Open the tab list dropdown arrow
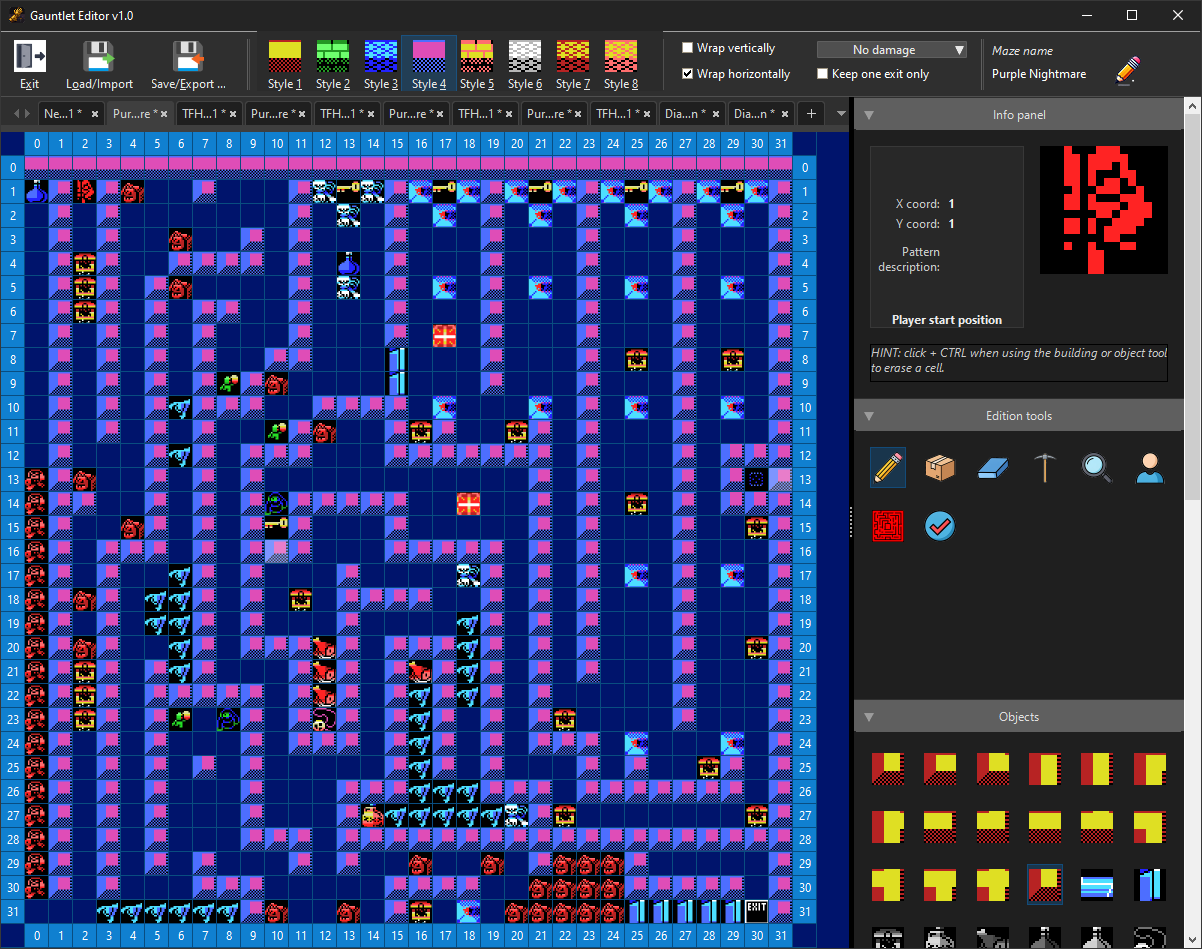 tap(841, 114)
